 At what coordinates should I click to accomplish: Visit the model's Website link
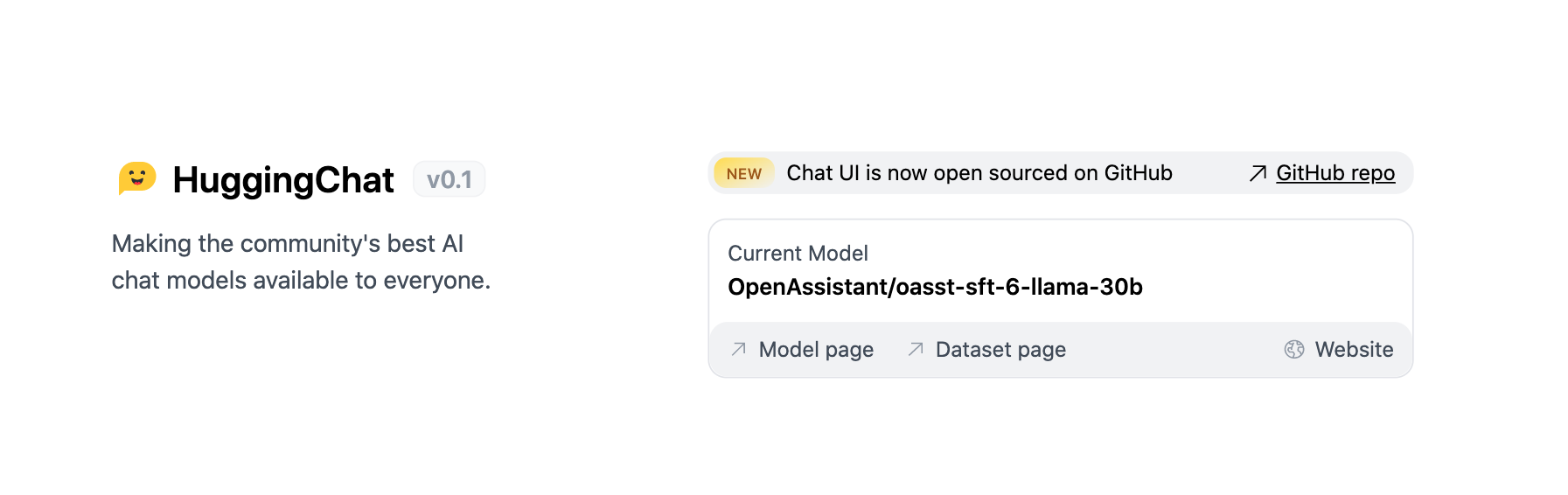click(1354, 349)
